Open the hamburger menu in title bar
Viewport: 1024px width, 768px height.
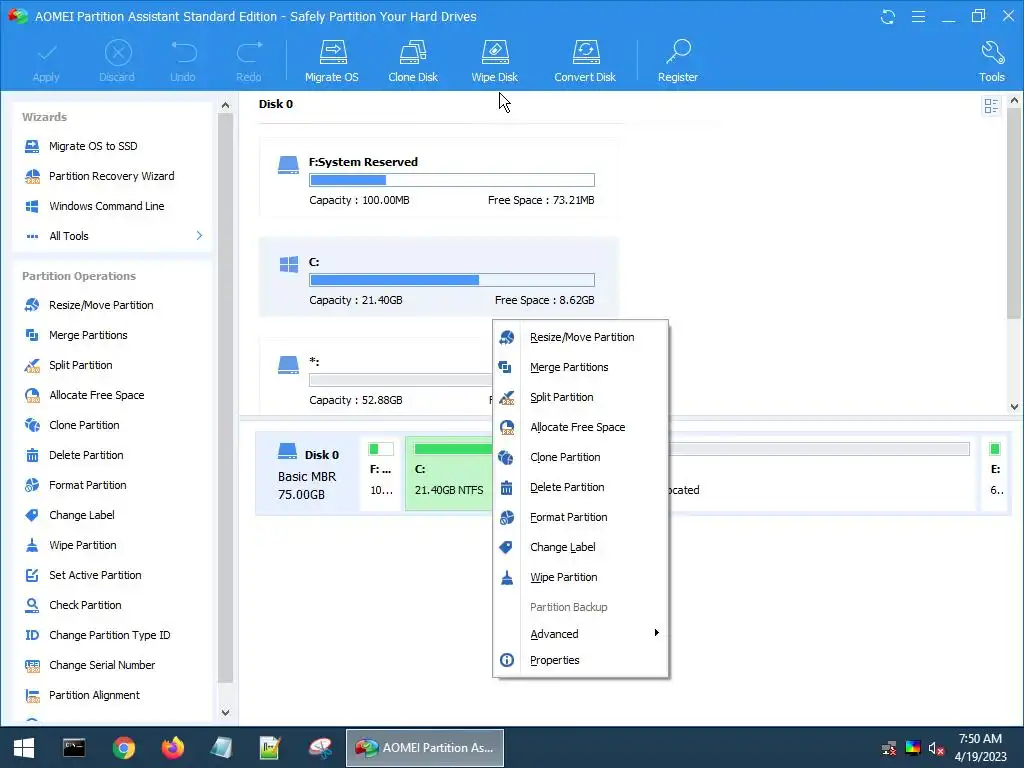coord(918,16)
